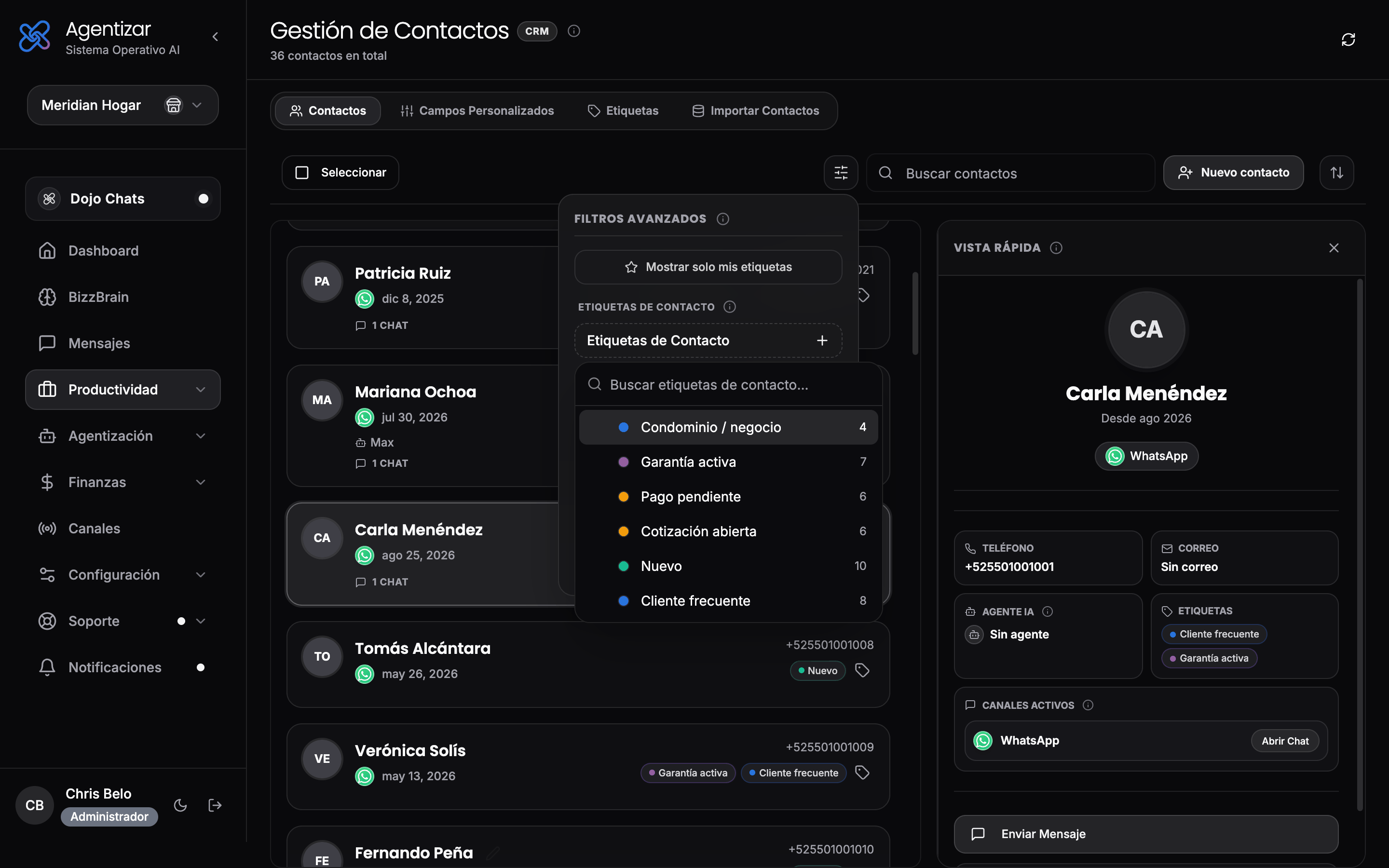1389x868 pixels.
Task: Click the info icon beside Filtros Avanzados
Action: click(x=722, y=219)
